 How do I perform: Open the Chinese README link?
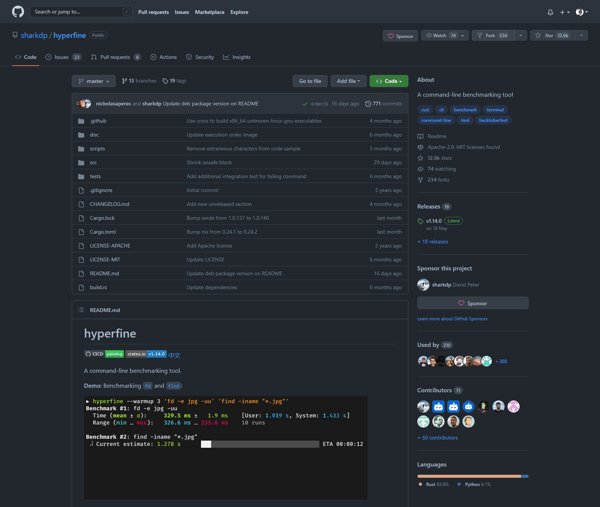click(x=174, y=355)
